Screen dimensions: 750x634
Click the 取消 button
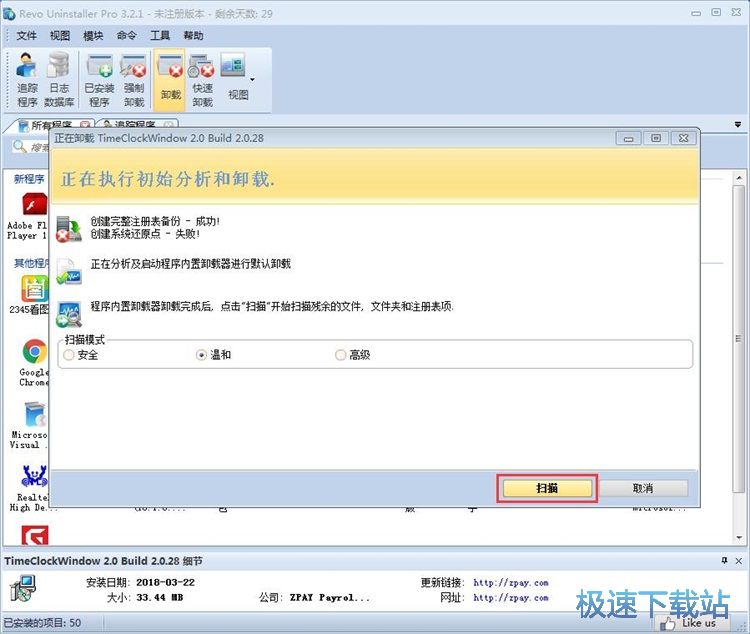643,488
